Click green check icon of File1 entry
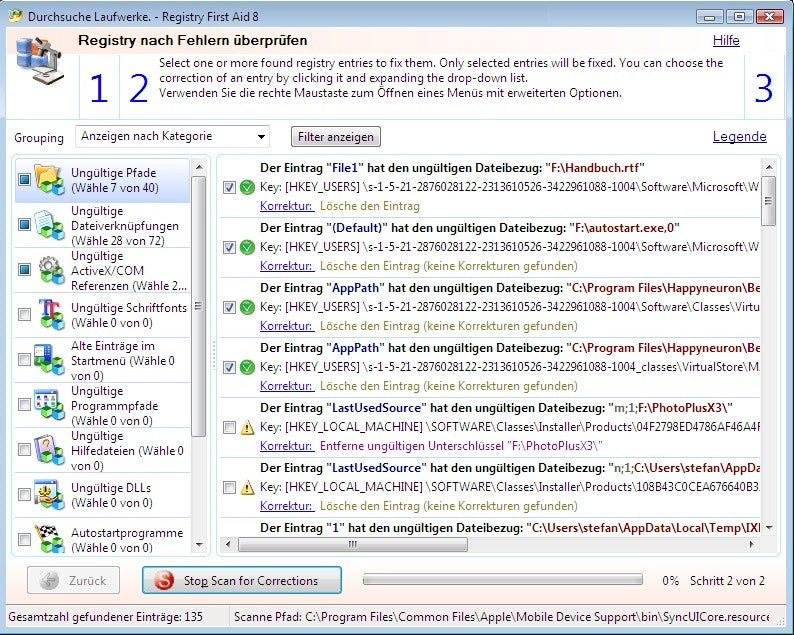Screen dimensions: 794x635 click(247, 187)
